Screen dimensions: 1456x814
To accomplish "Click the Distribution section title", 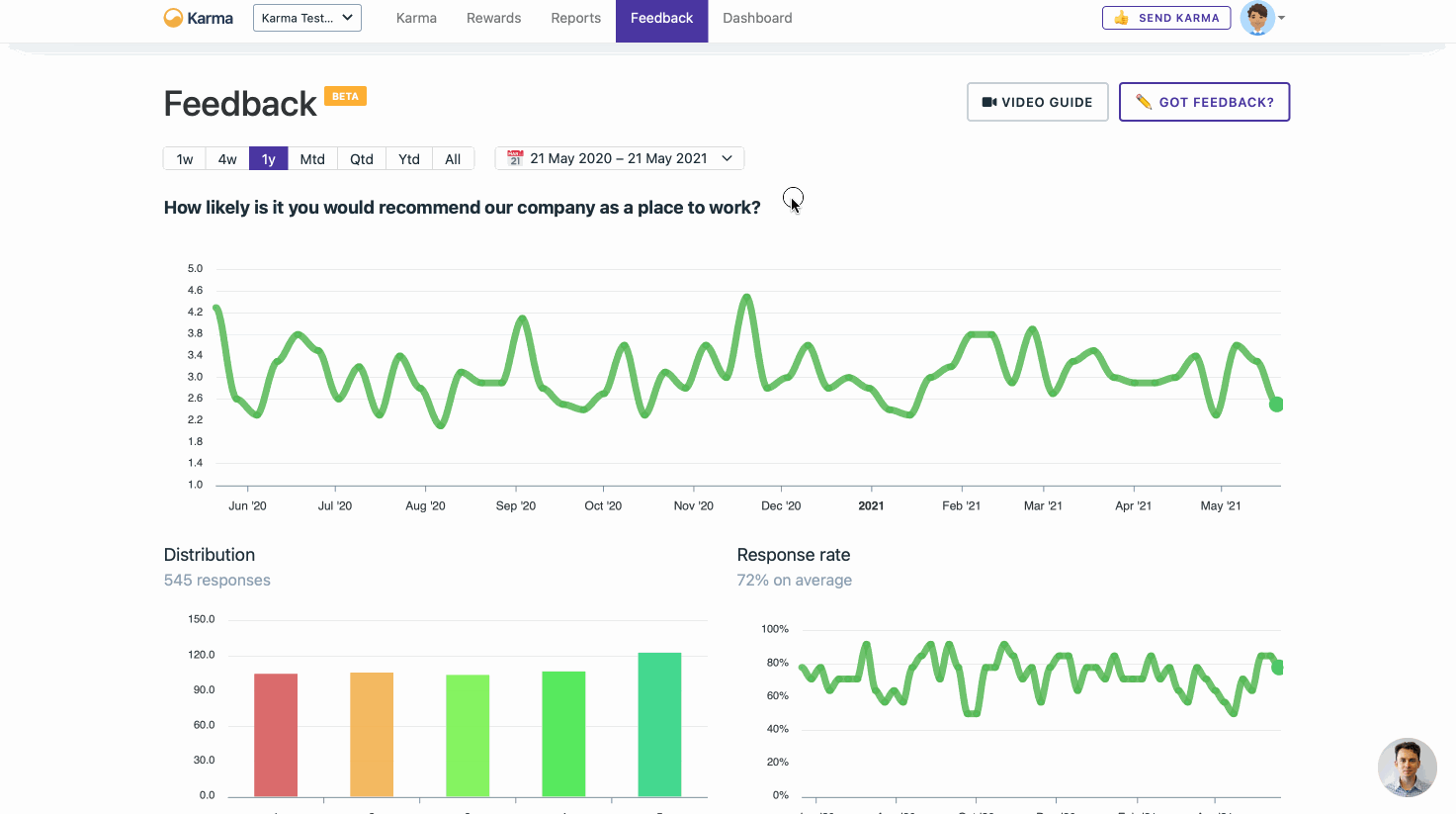I will coord(210,555).
